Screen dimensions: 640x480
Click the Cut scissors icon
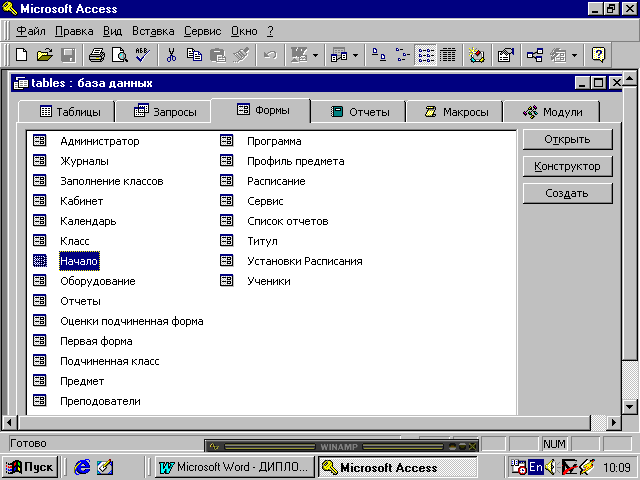click(172, 55)
